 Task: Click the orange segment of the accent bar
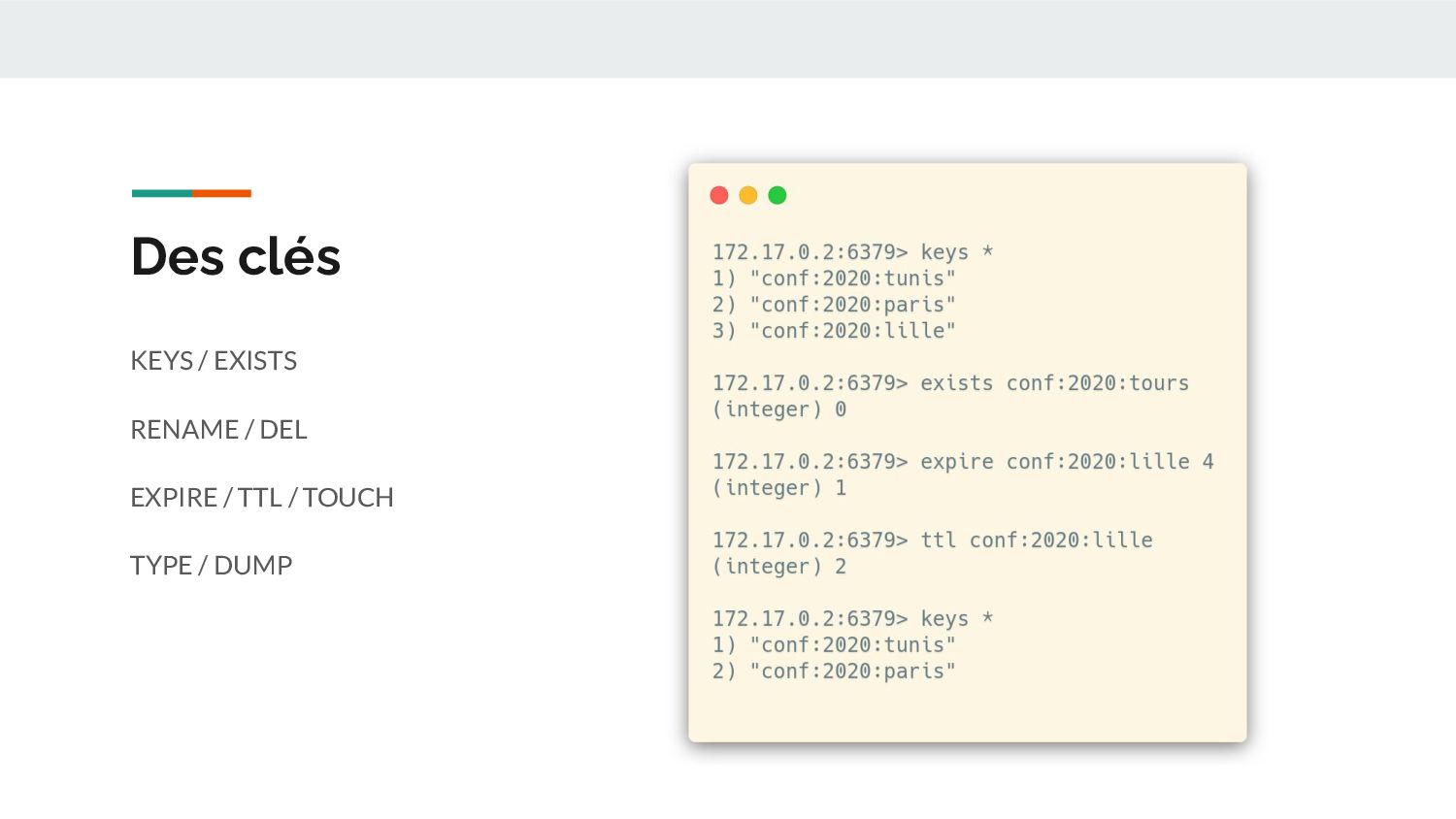[x=221, y=193]
